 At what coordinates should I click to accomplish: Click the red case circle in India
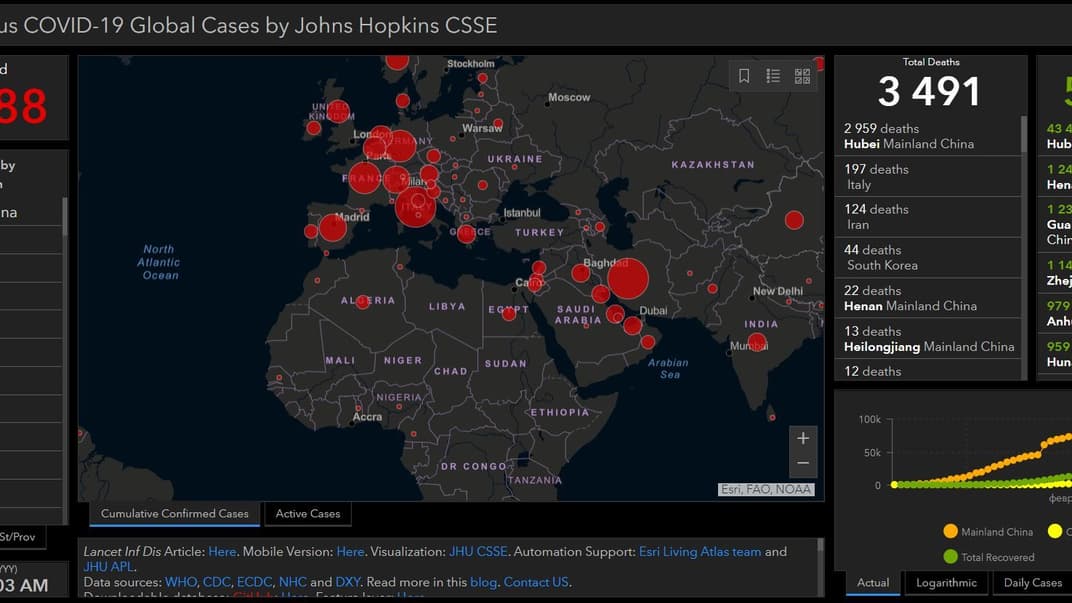[x=757, y=342]
